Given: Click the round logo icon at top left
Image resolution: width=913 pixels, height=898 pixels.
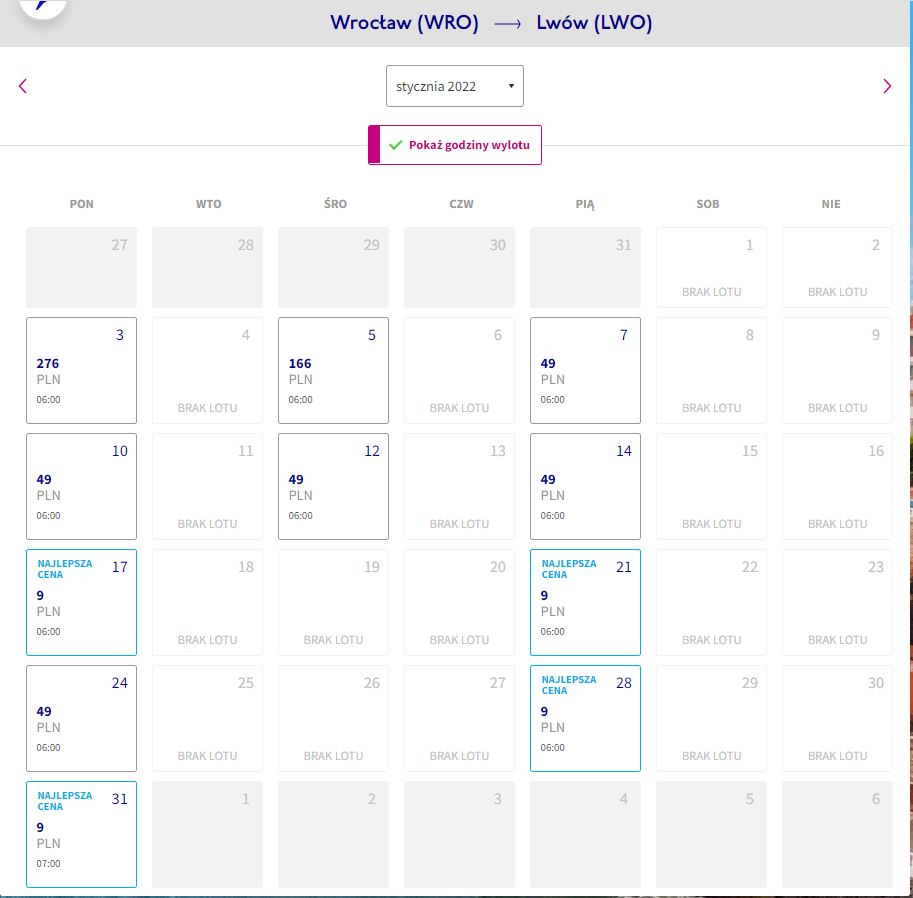Looking at the screenshot, I should pyautogui.click(x=43, y=6).
